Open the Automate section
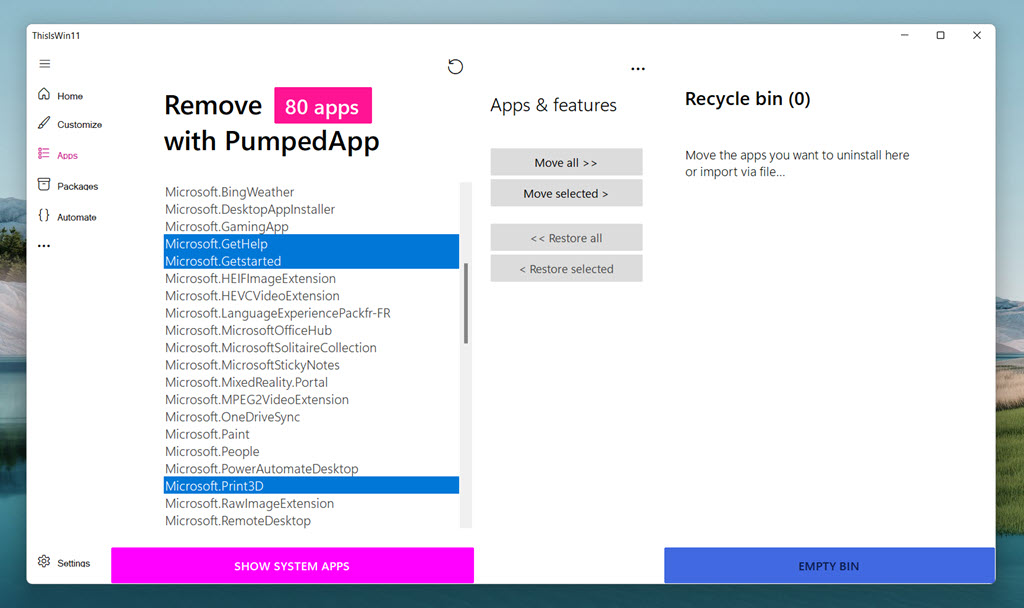This screenshot has width=1024, height=608. (x=76, y=217)
